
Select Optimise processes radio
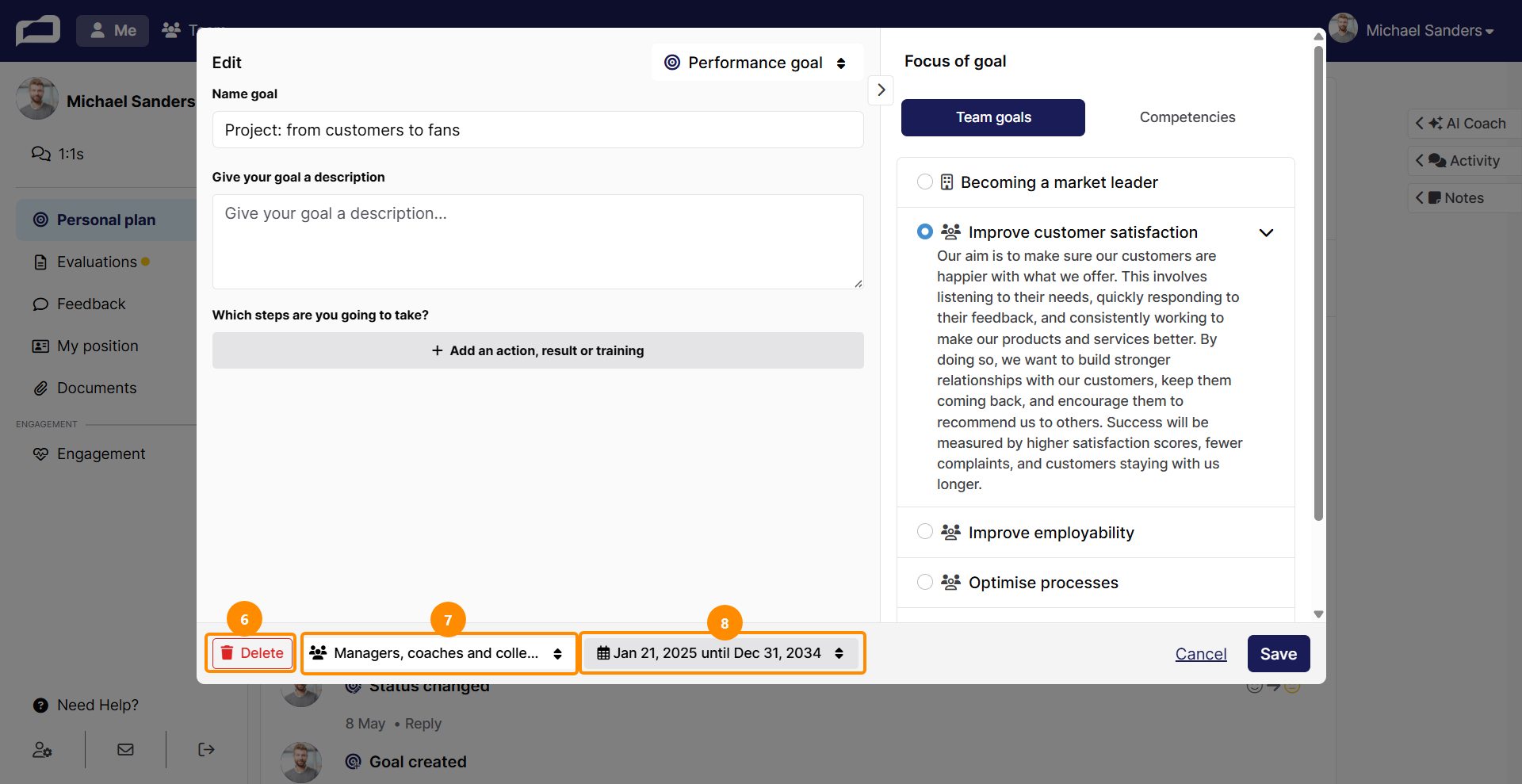(x=924, y=582)
